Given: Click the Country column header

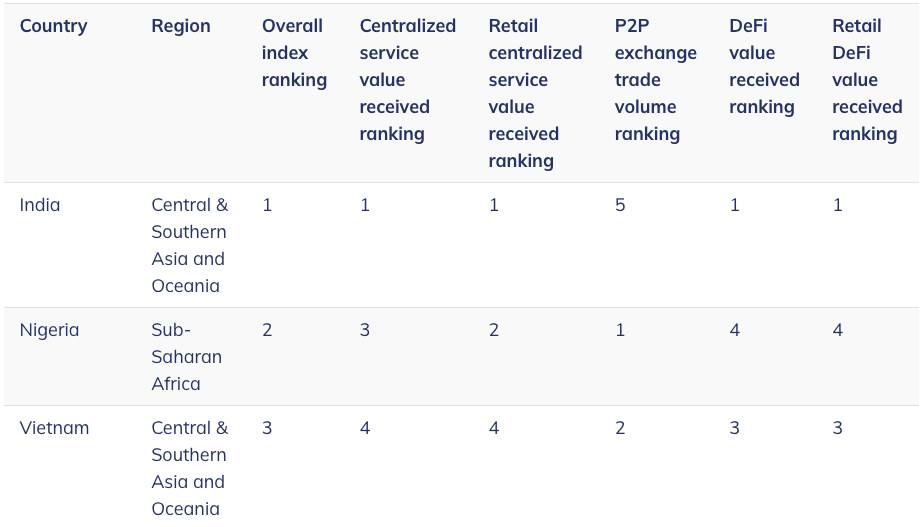Looking at the screenshot, I should [53, 26].
